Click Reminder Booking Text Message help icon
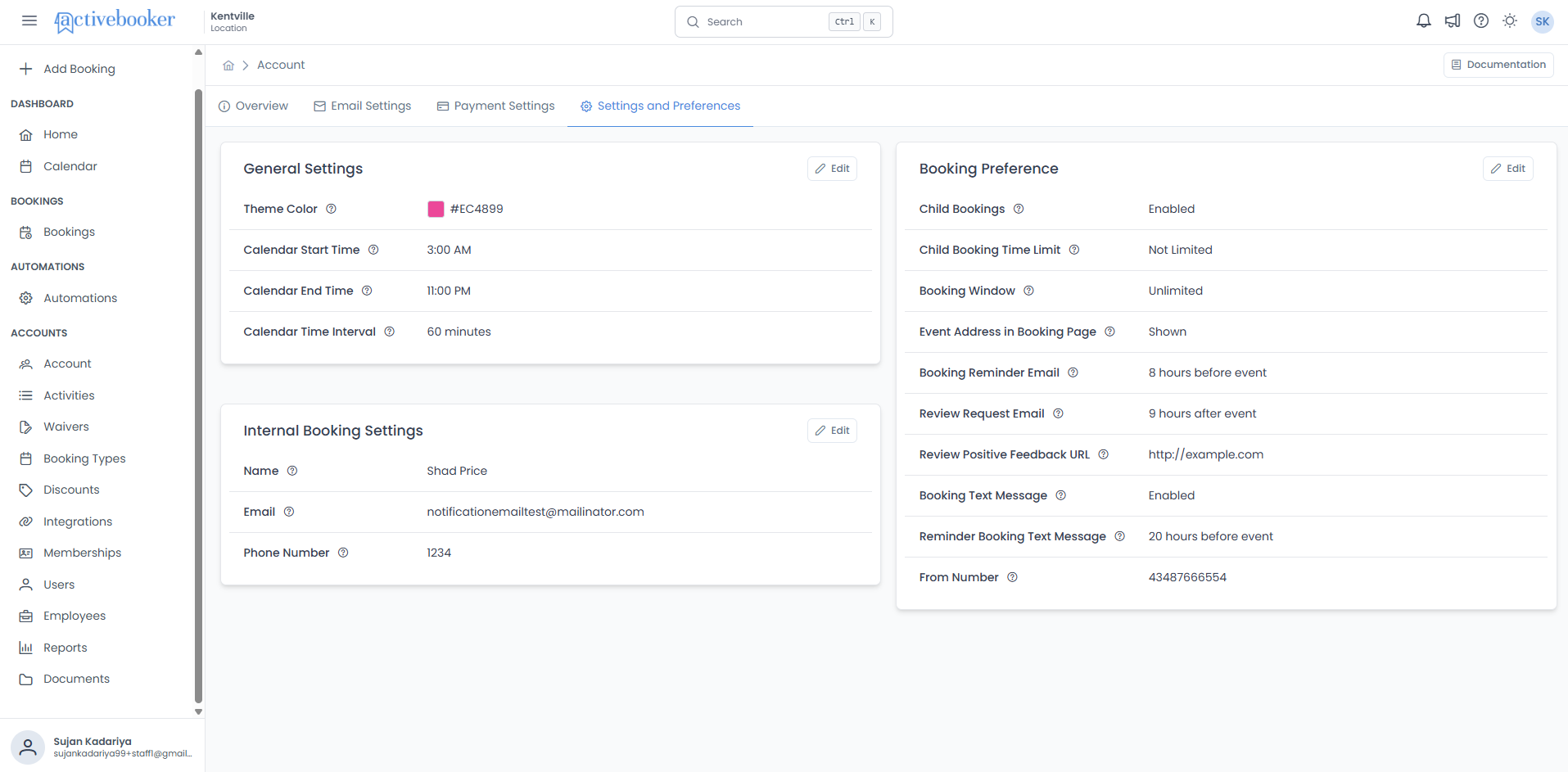 pos(1120,536)
